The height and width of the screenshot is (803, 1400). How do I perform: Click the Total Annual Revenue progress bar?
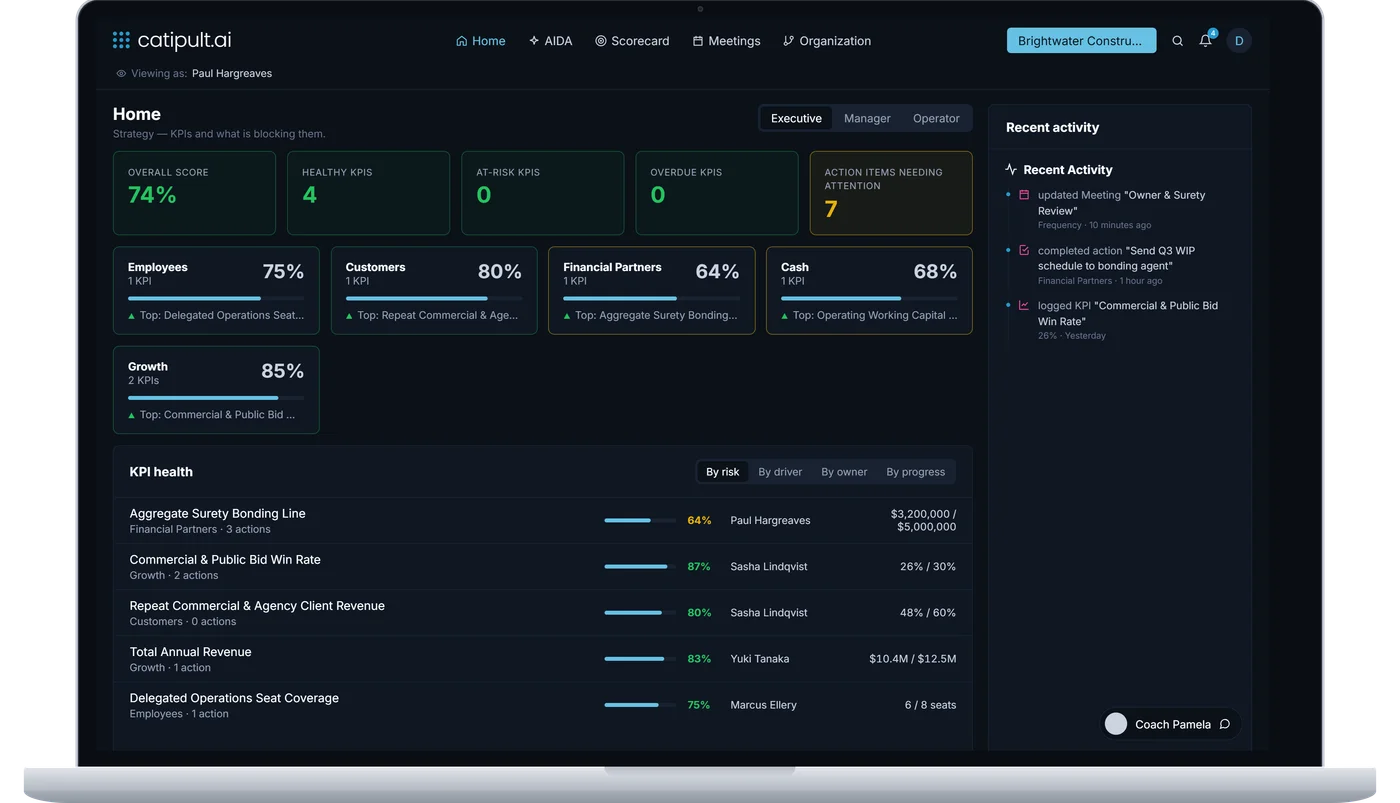(x=640, y=659)
